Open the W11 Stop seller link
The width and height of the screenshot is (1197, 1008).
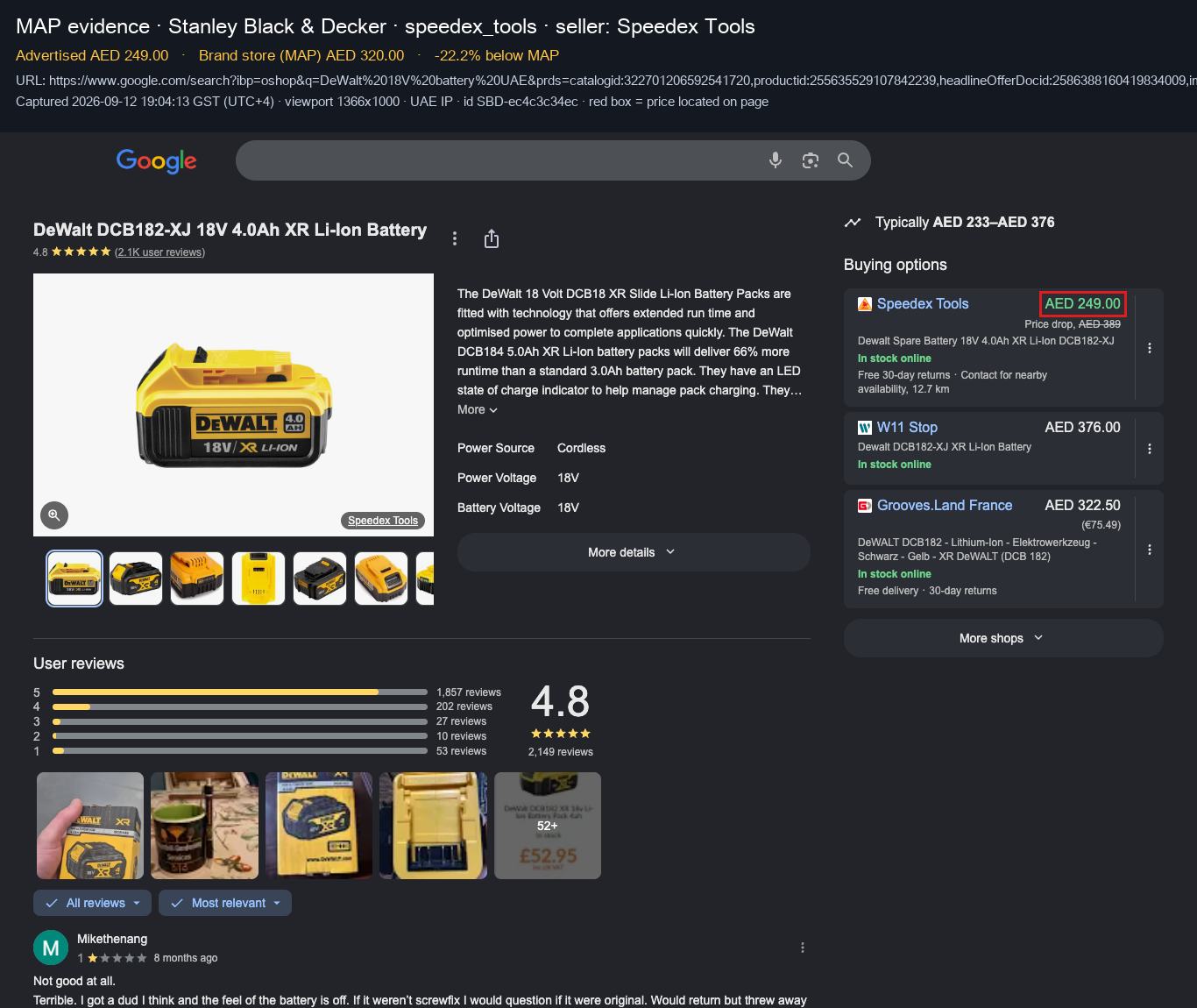pos(907,428)
